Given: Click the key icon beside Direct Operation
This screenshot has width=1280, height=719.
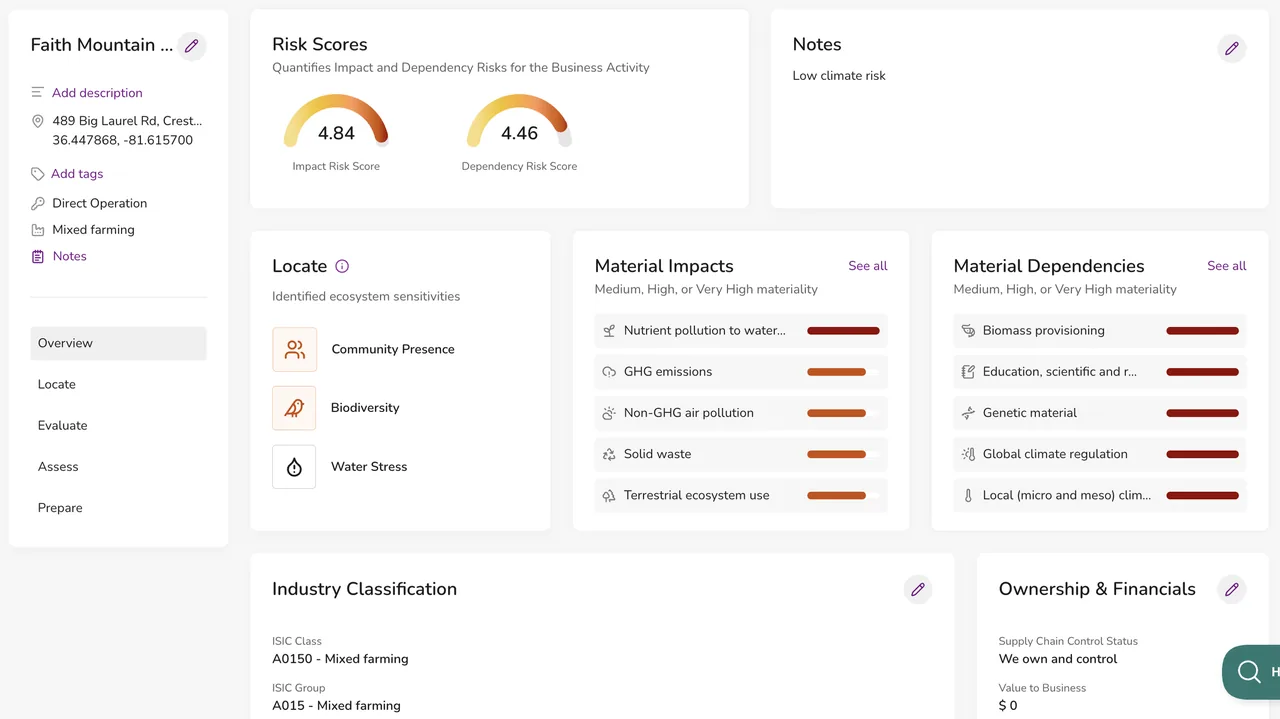Looking at the screenshot, I should click(x=38, y=203).
